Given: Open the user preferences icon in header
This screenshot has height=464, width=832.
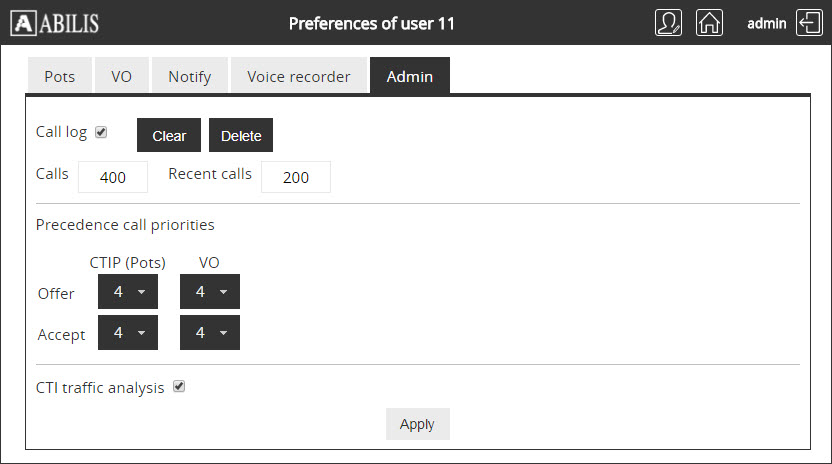Looking at the screenshot, I should click(x=668, y=23).
